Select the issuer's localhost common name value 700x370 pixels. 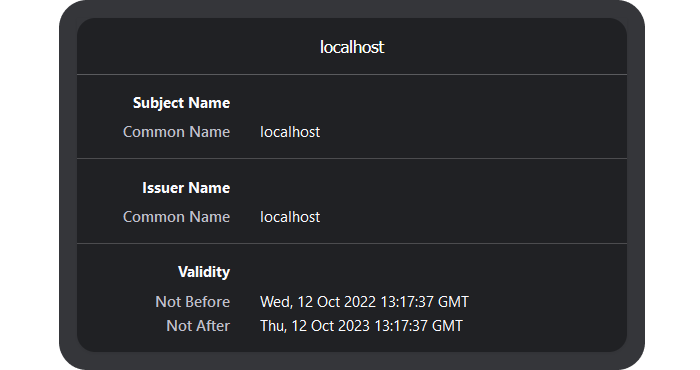tap(290, 216)
